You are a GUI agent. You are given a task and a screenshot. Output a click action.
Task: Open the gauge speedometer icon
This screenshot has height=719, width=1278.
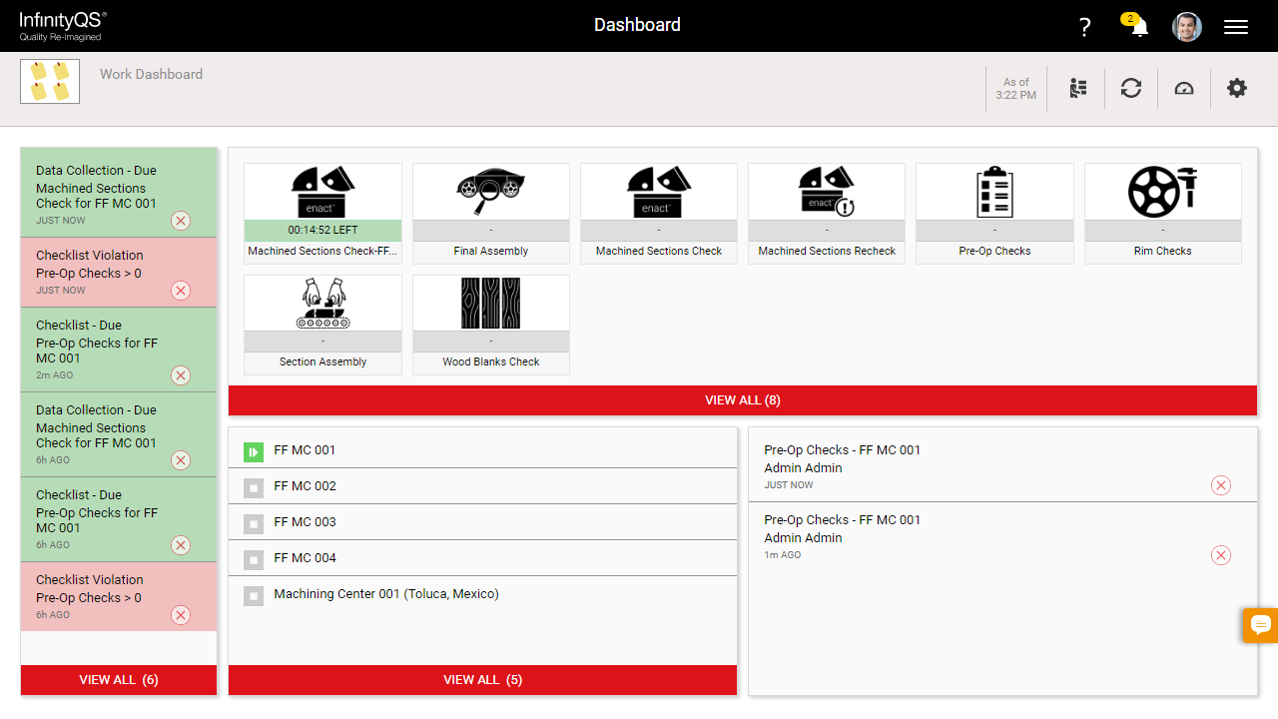point(1184,88)
